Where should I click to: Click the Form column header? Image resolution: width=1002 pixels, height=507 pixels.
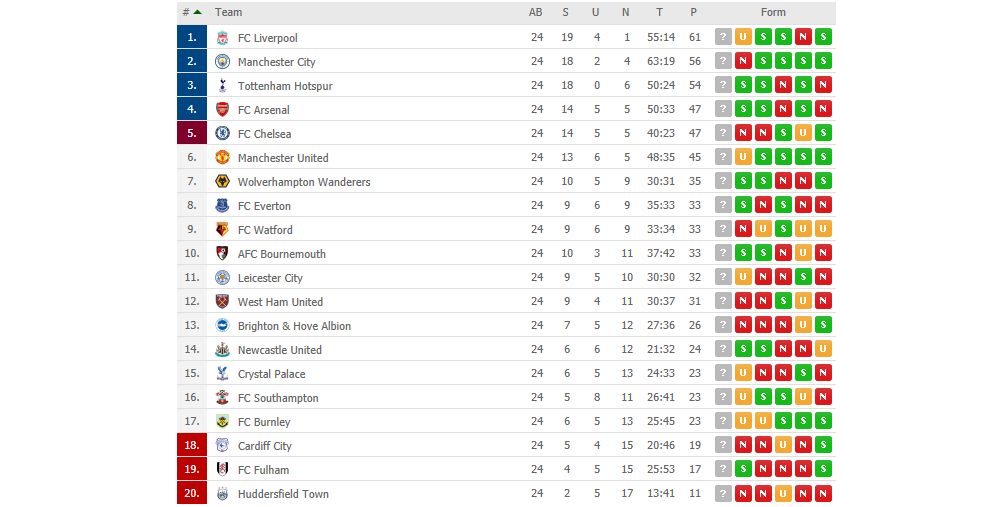(x=773, y=12)
